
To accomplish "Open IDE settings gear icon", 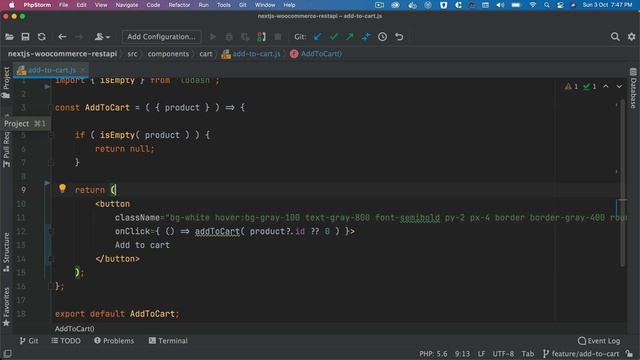I will point(631,37).
